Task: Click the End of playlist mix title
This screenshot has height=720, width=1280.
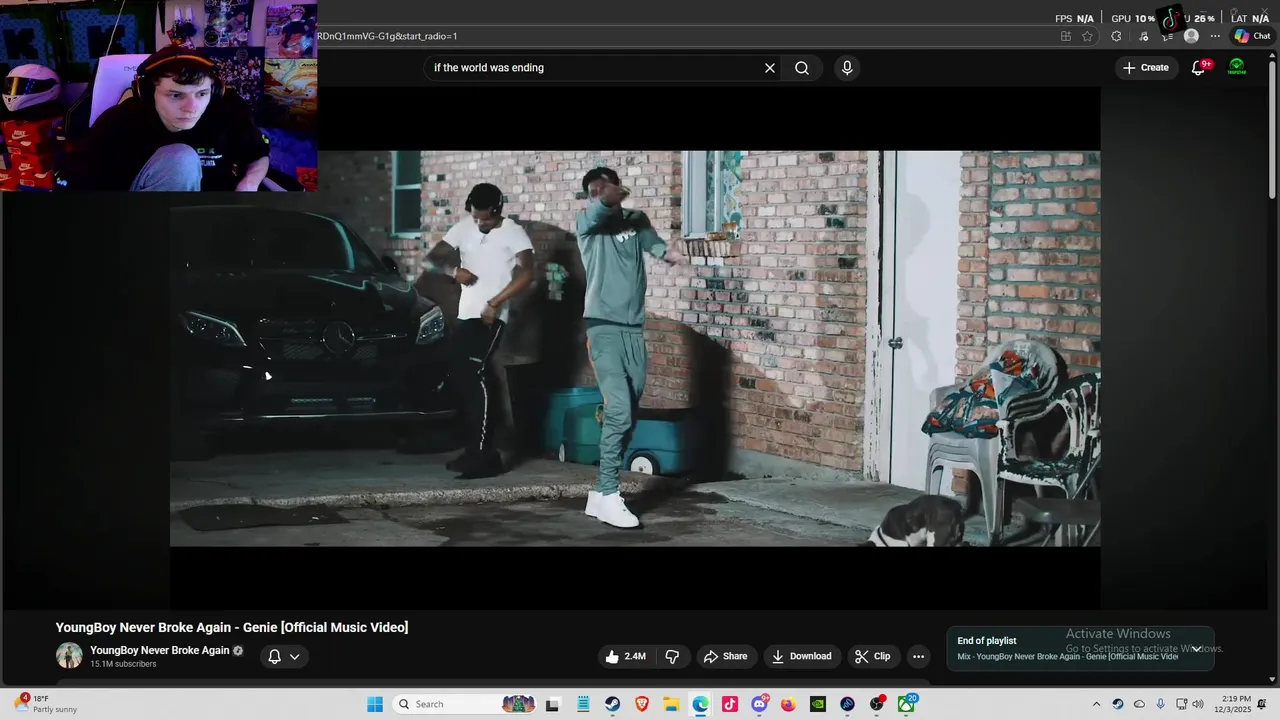Action: tap(1067, 657)
